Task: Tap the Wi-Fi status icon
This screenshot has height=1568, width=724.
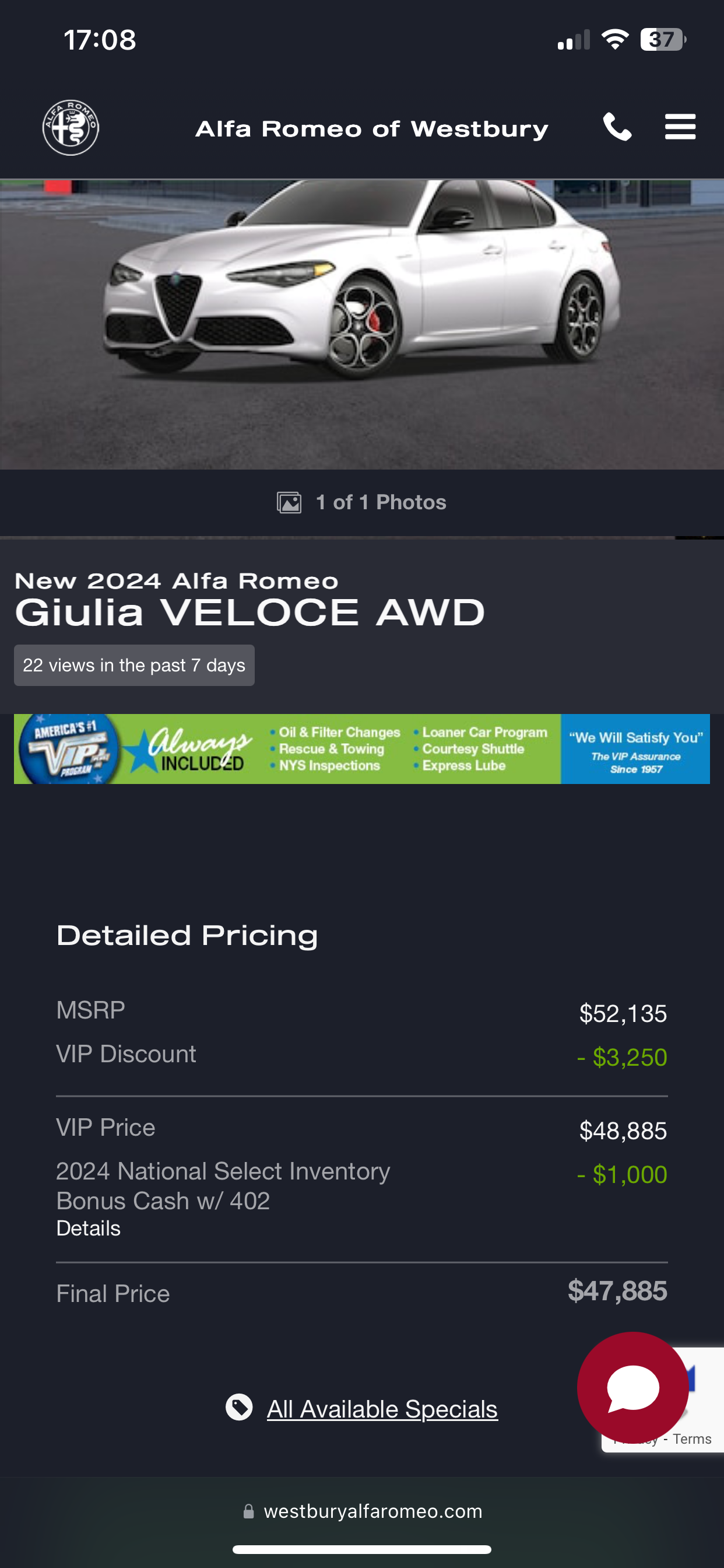Action: click(x=614, y=40)
